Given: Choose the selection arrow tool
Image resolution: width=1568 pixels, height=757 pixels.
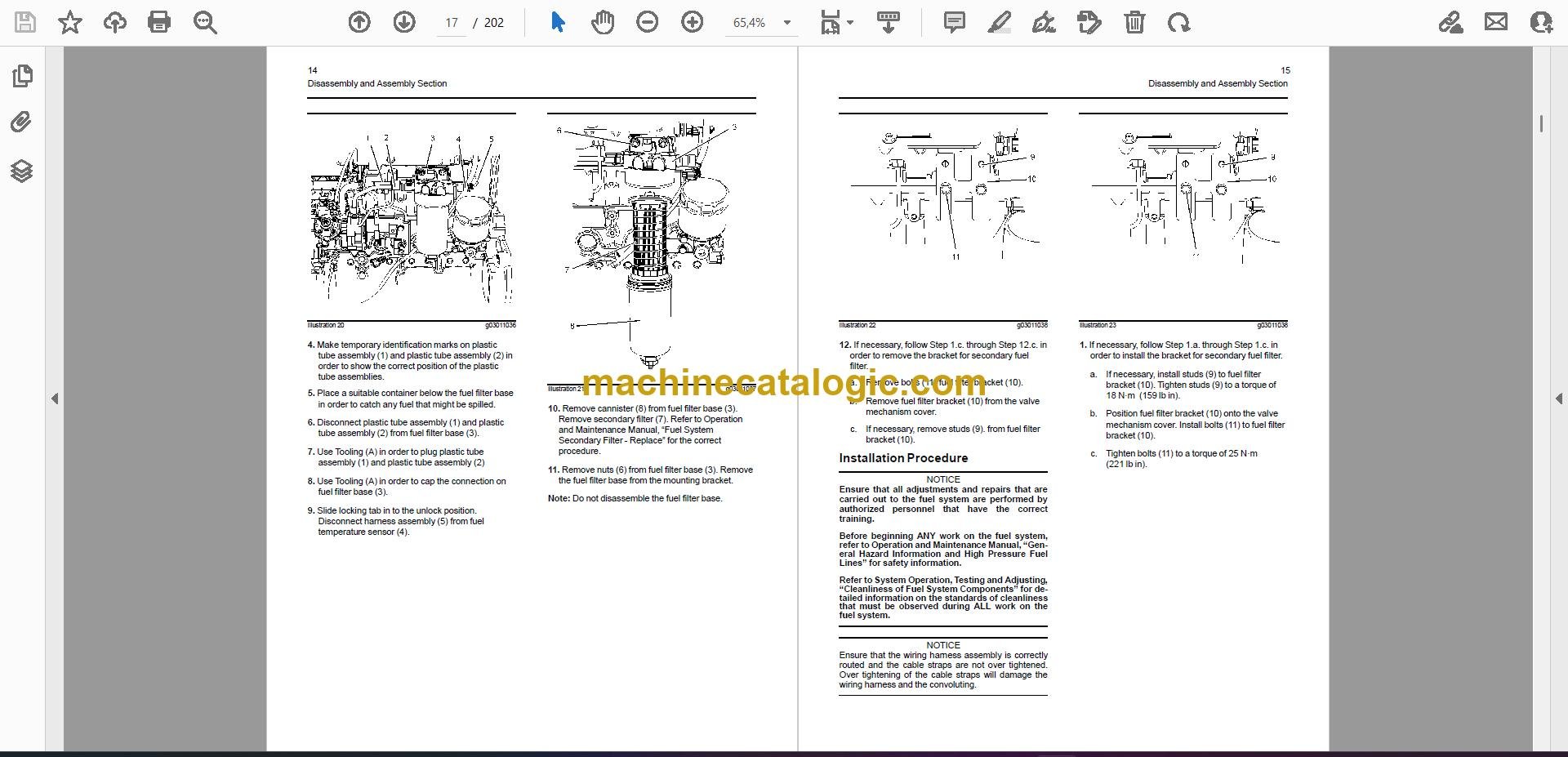Looking at the screenshot, I should coord(558,22).
